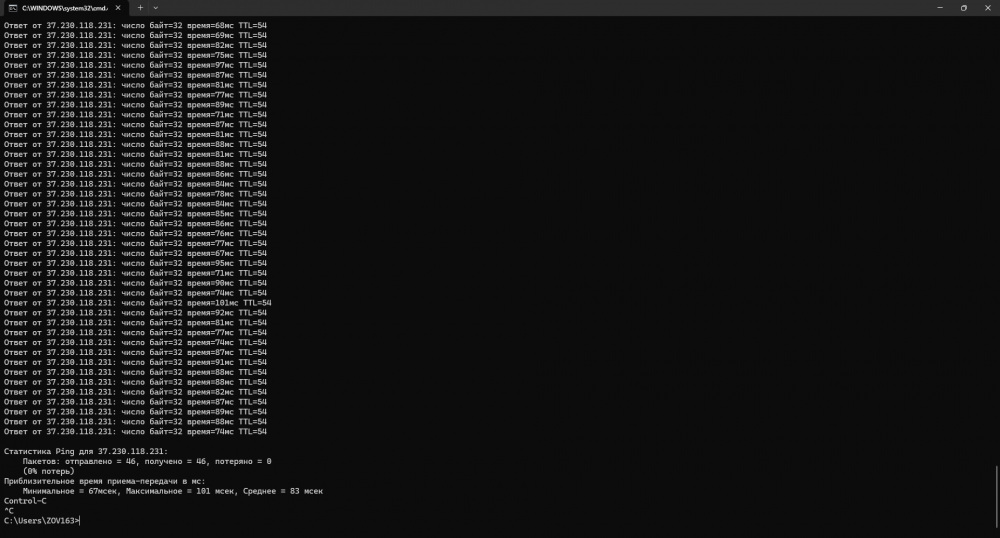Image resolution: width=1000 pixels, height=538 pixels.
Task: Click the ping reply line with время=95мс
Action: [135, 263]
